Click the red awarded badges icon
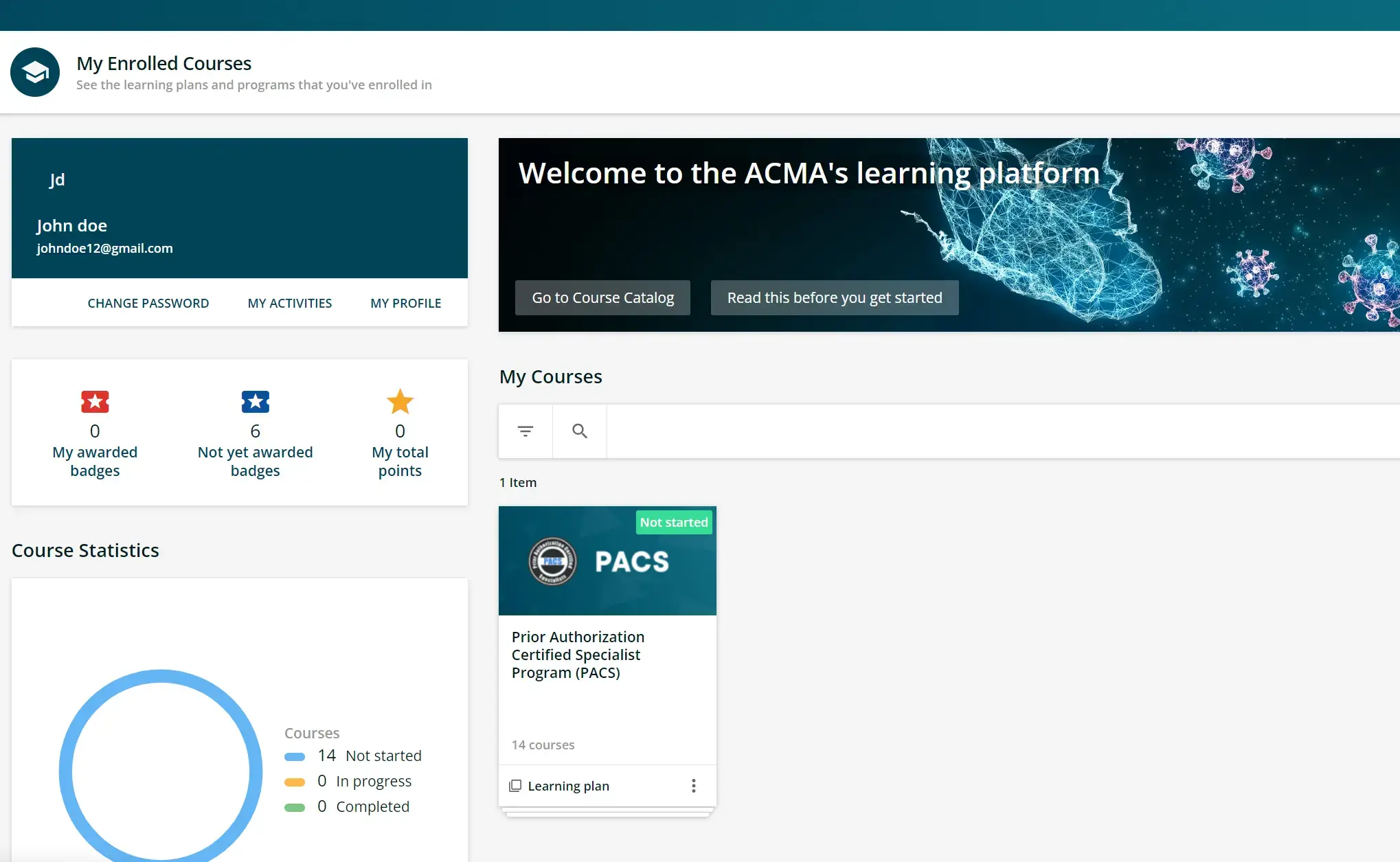The height and width of the screenshot is (862, 1400). [x=95, y=402]
